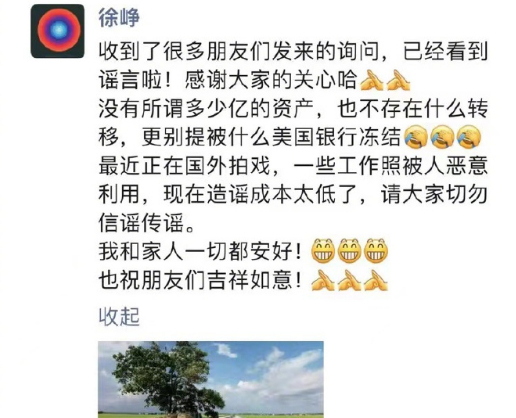Click first praying hands after 吉祥如意
516x418 pixels.
(323, 280)
